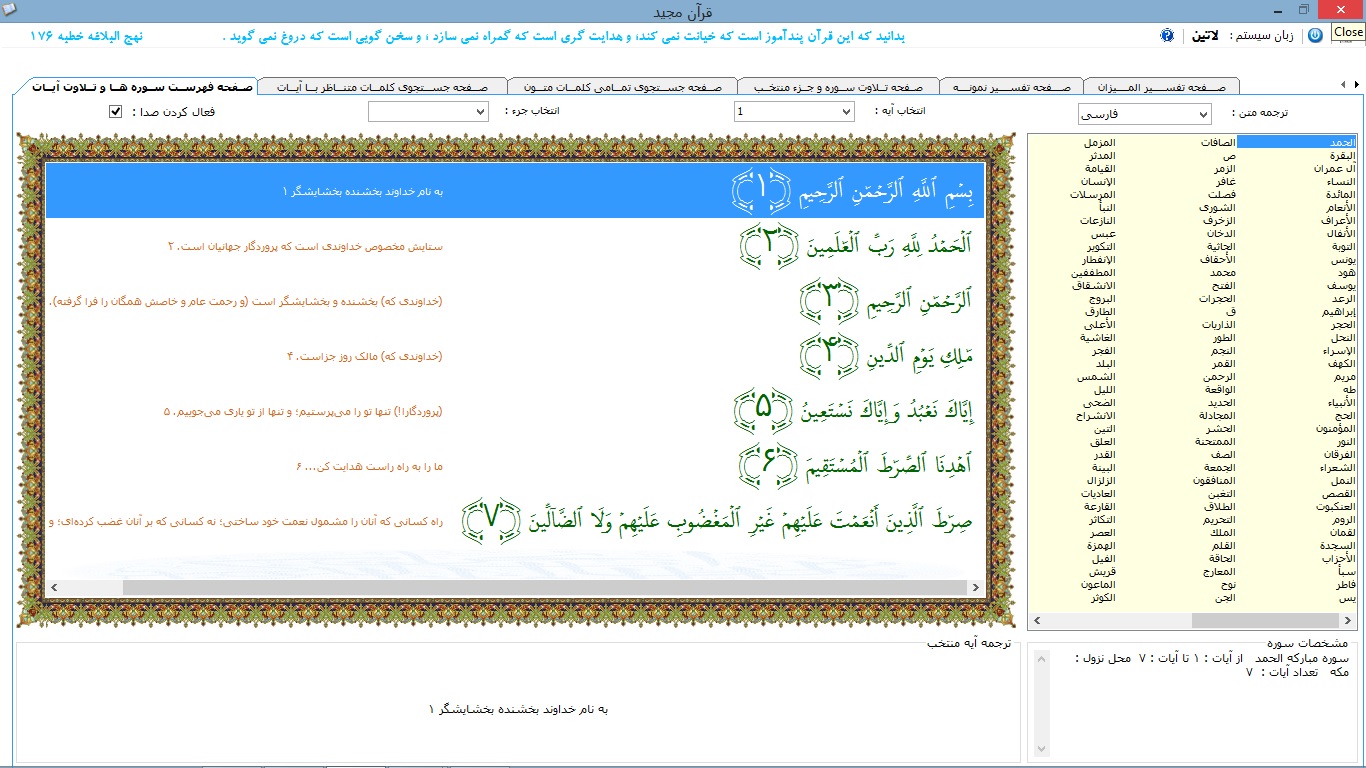Screen dimensions: 1366x768
Task: Select surah القدر in the list
Action: click(1104, 455)
